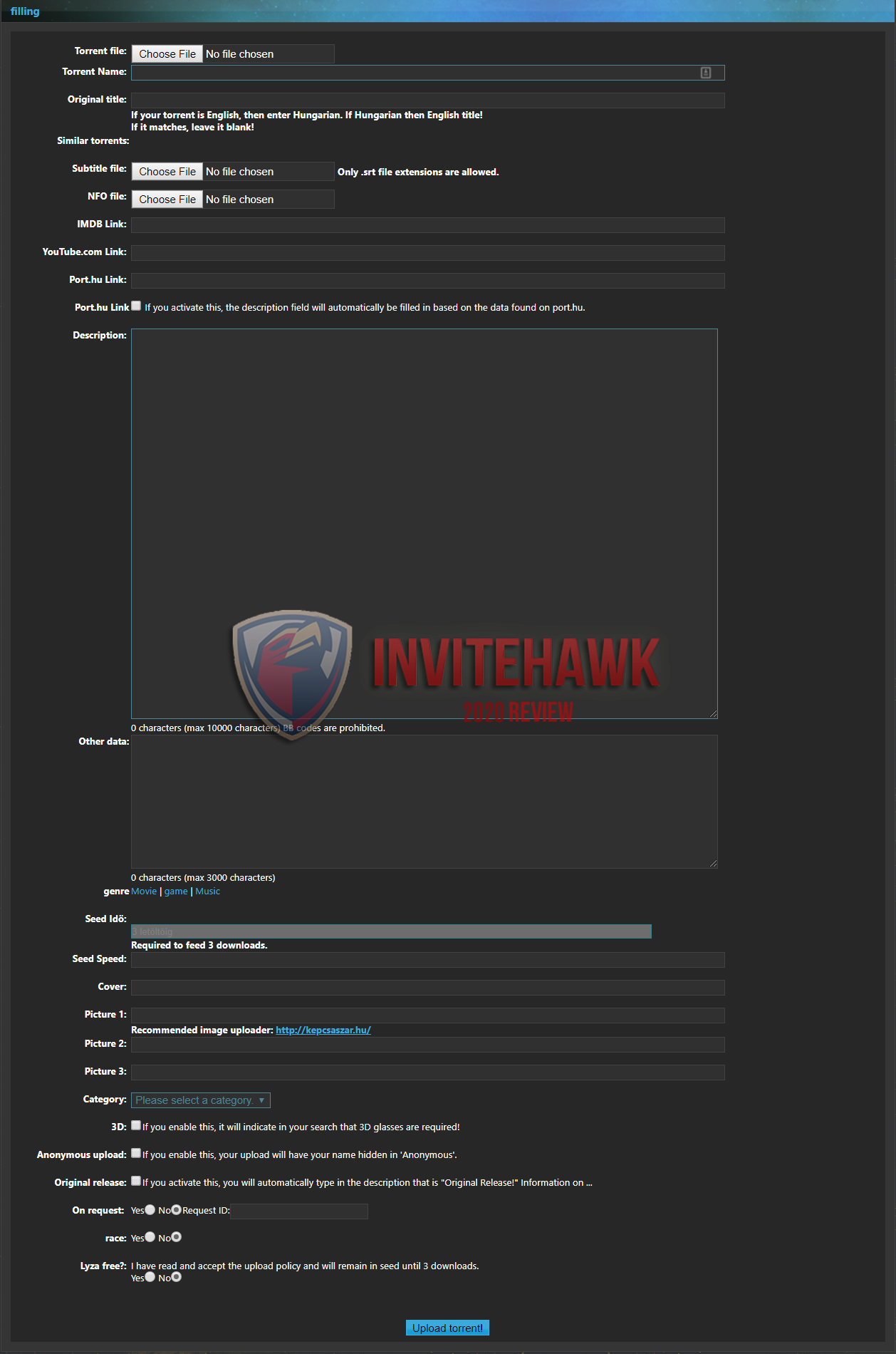Click inside the Description text area

[x=424, y=524]
